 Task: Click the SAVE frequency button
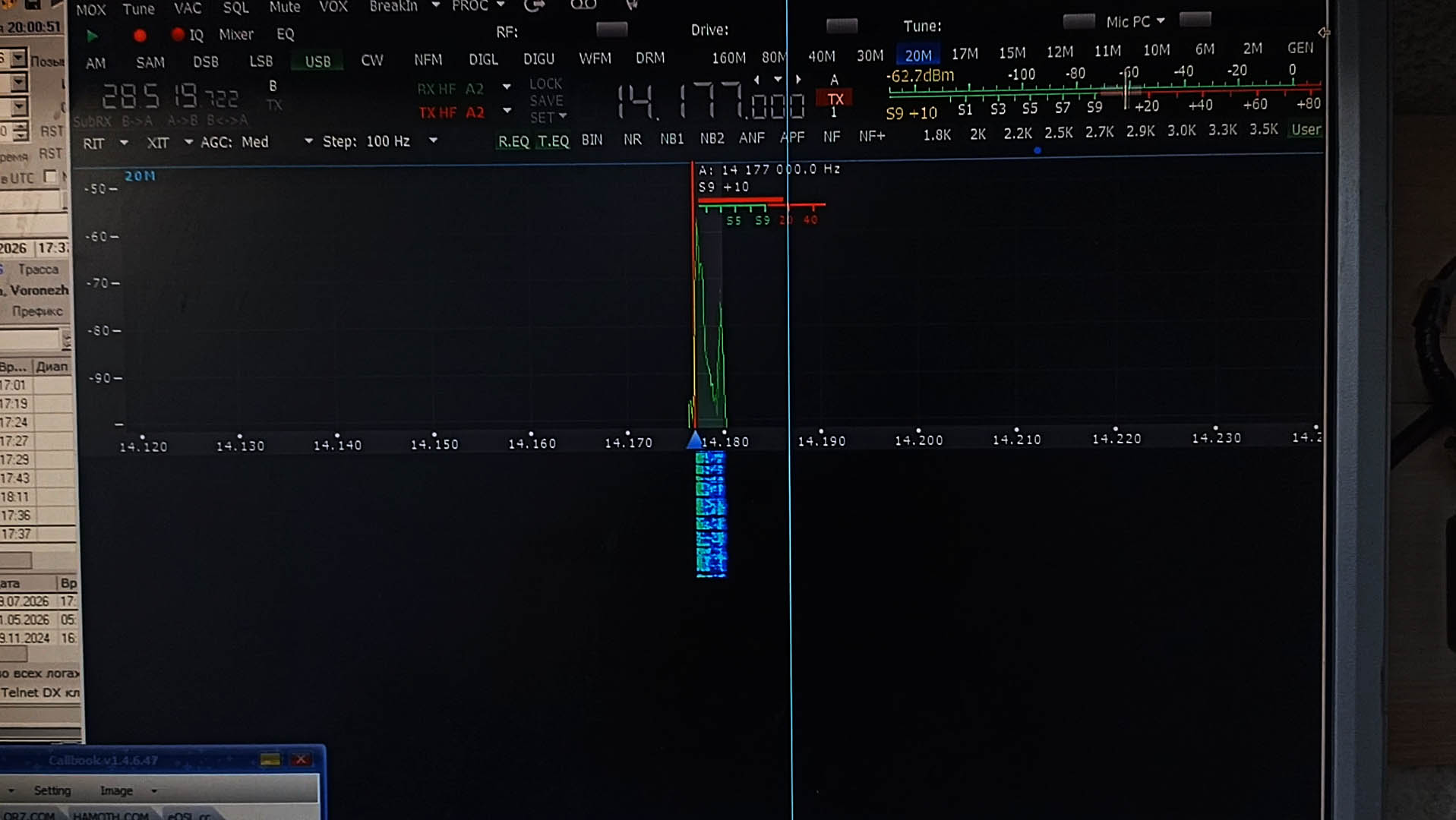[x=546, y=101]
